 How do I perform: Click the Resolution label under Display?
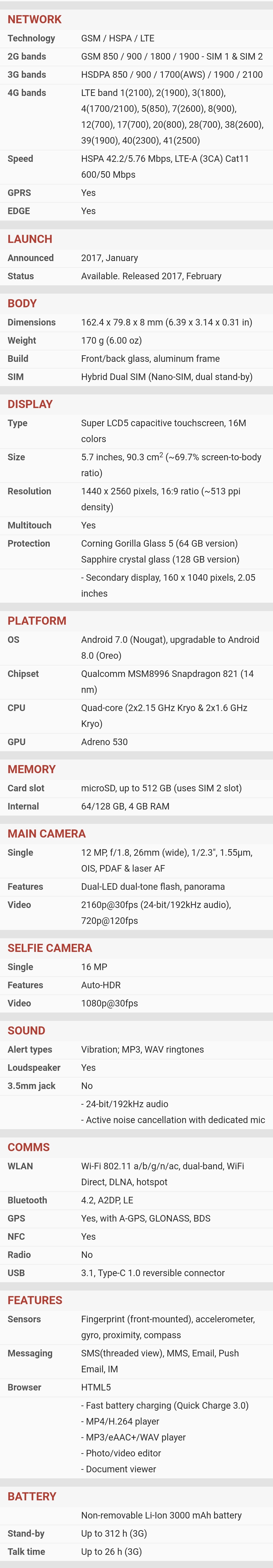(x=29, y=491)
